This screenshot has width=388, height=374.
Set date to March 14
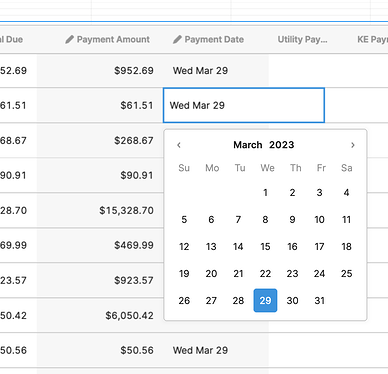point(238,247)
